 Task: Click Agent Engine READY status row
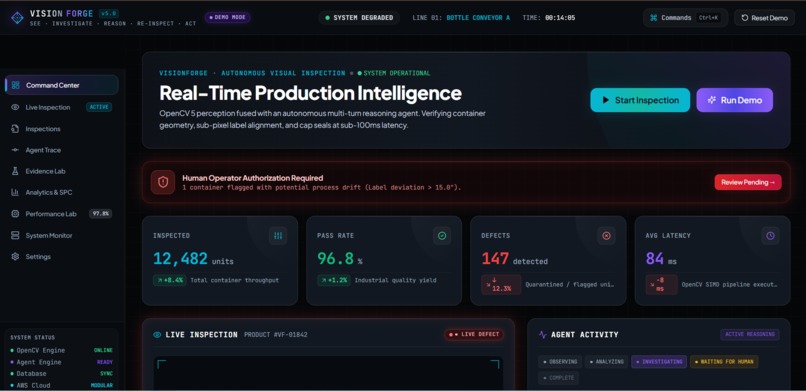pyautogui.click(x=62, y=362)
